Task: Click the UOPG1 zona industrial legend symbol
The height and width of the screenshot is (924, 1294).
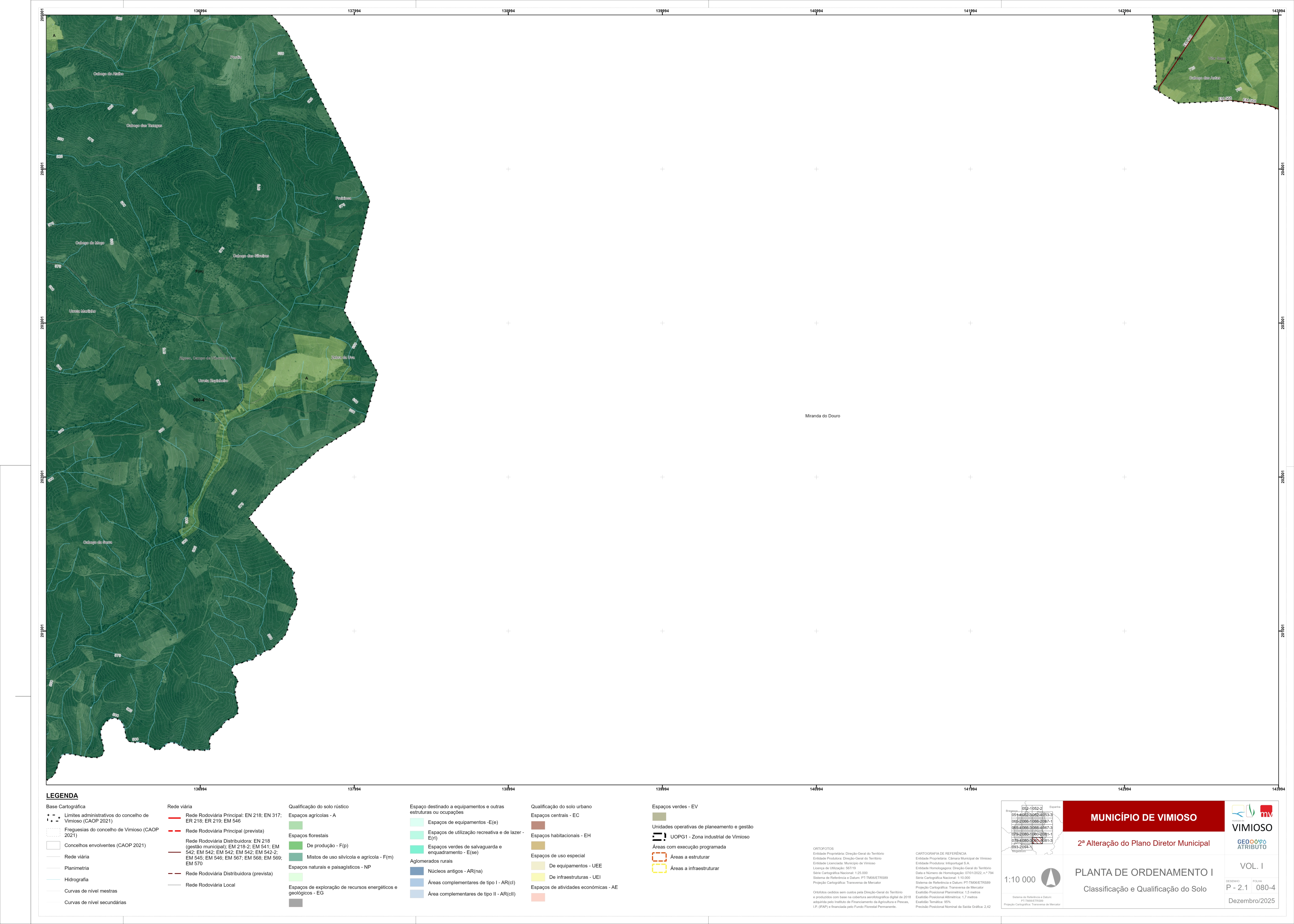Action: 659,836
